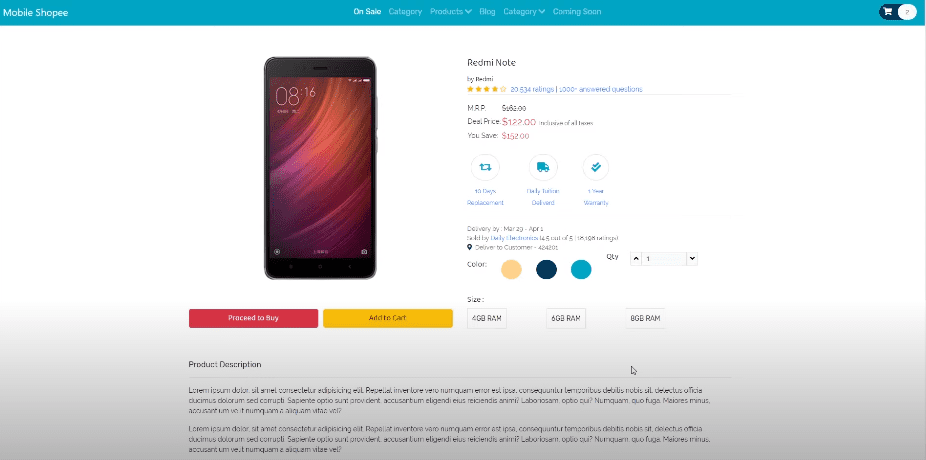Image resolution: width=926 pixels, height=460 pixels.
Task: Expand the Products dropdown menu
Action: [x=451, y=11]
